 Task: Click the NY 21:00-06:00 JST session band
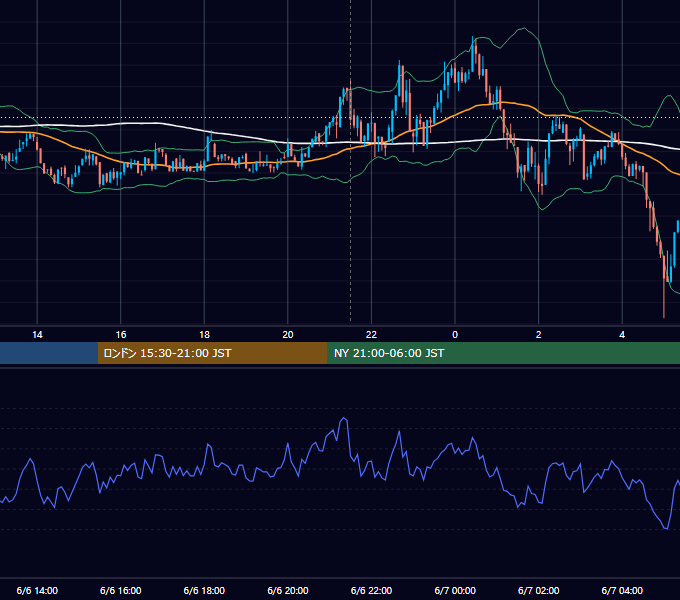tap(503, 353)
